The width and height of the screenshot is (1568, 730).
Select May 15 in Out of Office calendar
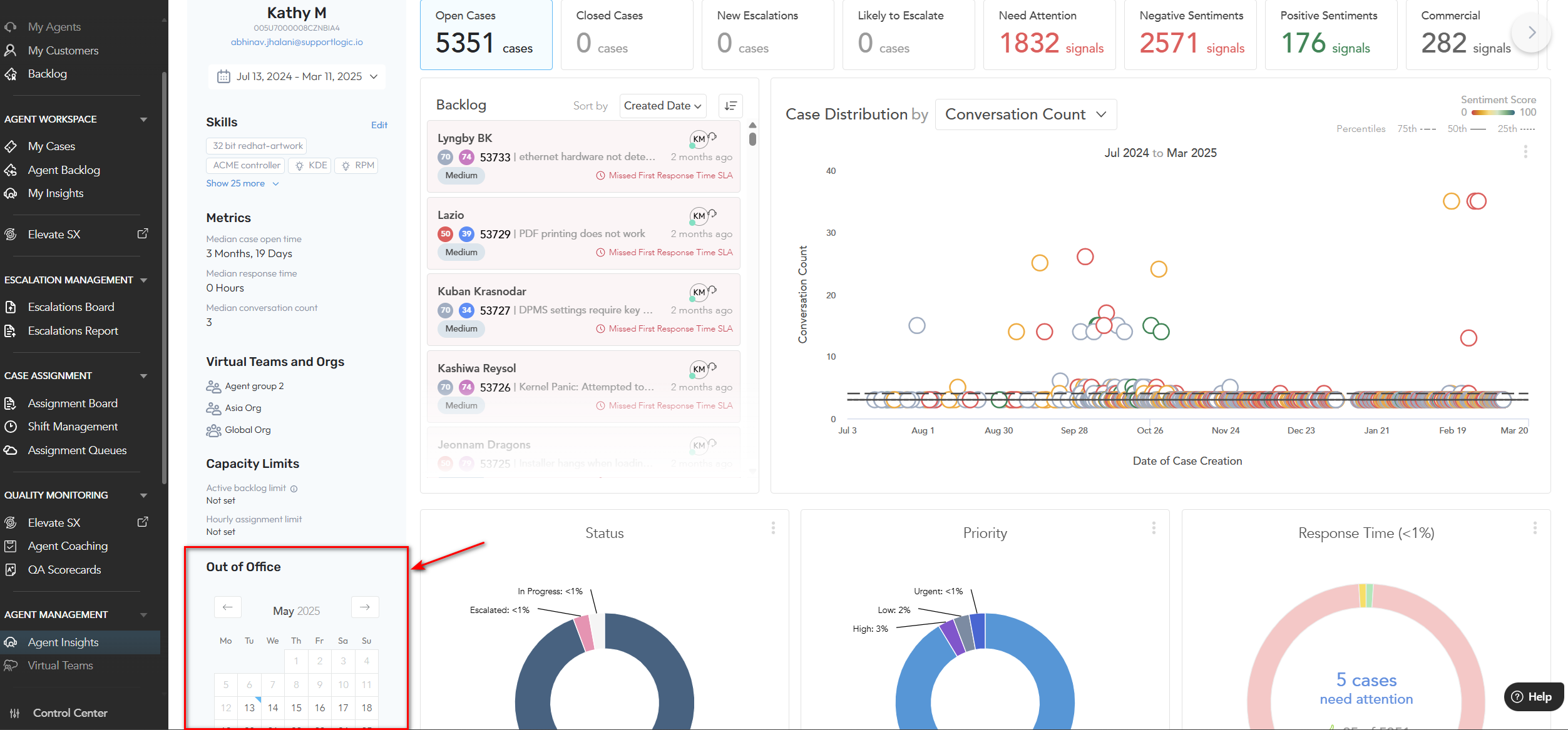point(296,707)
